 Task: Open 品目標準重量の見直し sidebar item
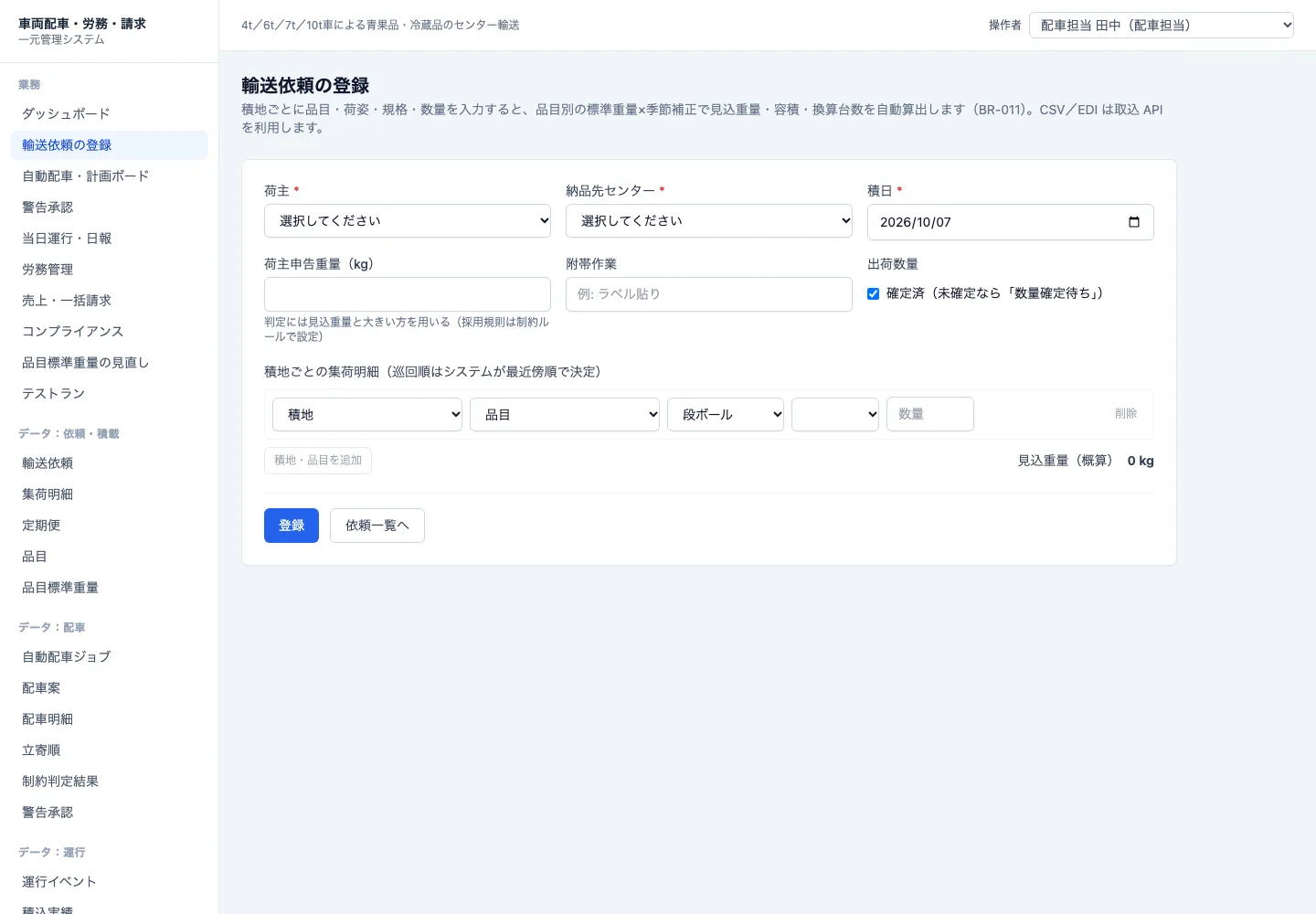pyautogui.click(x=110, y=363)
